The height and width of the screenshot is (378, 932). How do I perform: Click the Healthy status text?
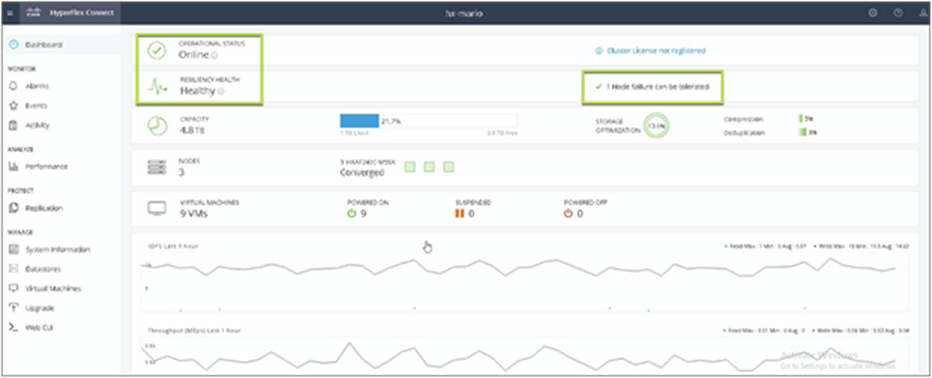(197, 92)
